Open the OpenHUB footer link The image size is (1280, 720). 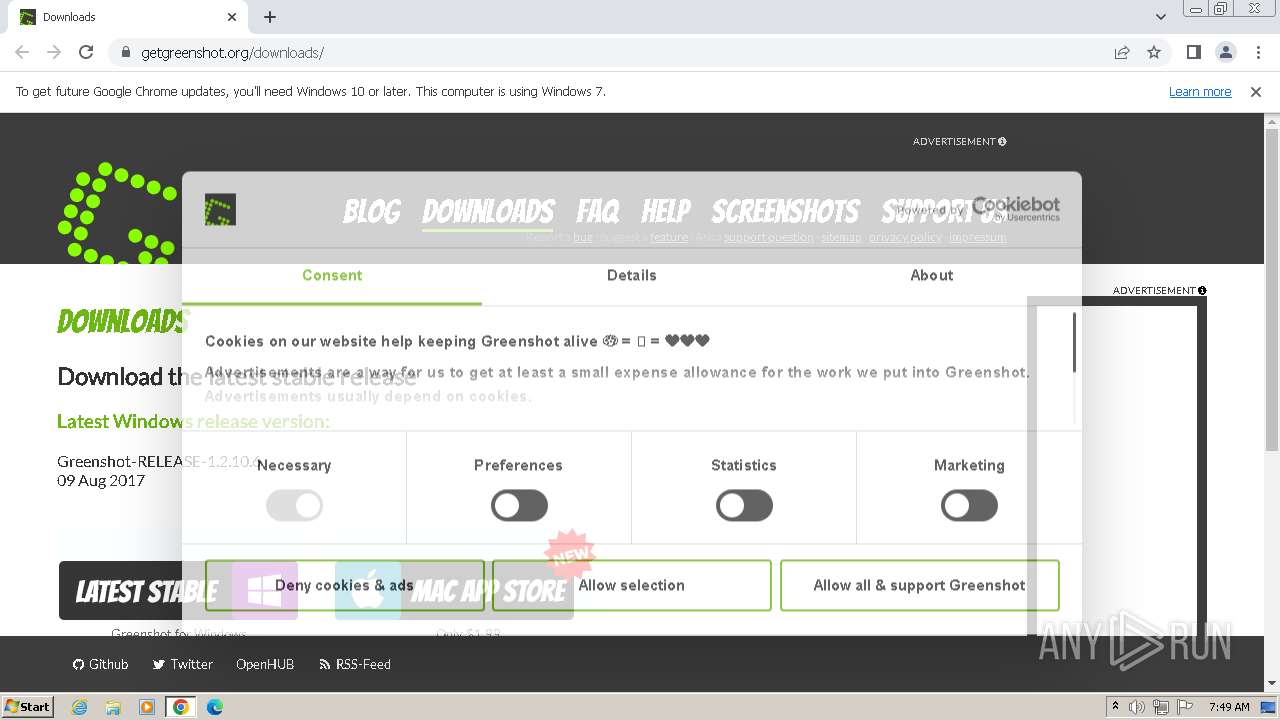pos(265,664)
